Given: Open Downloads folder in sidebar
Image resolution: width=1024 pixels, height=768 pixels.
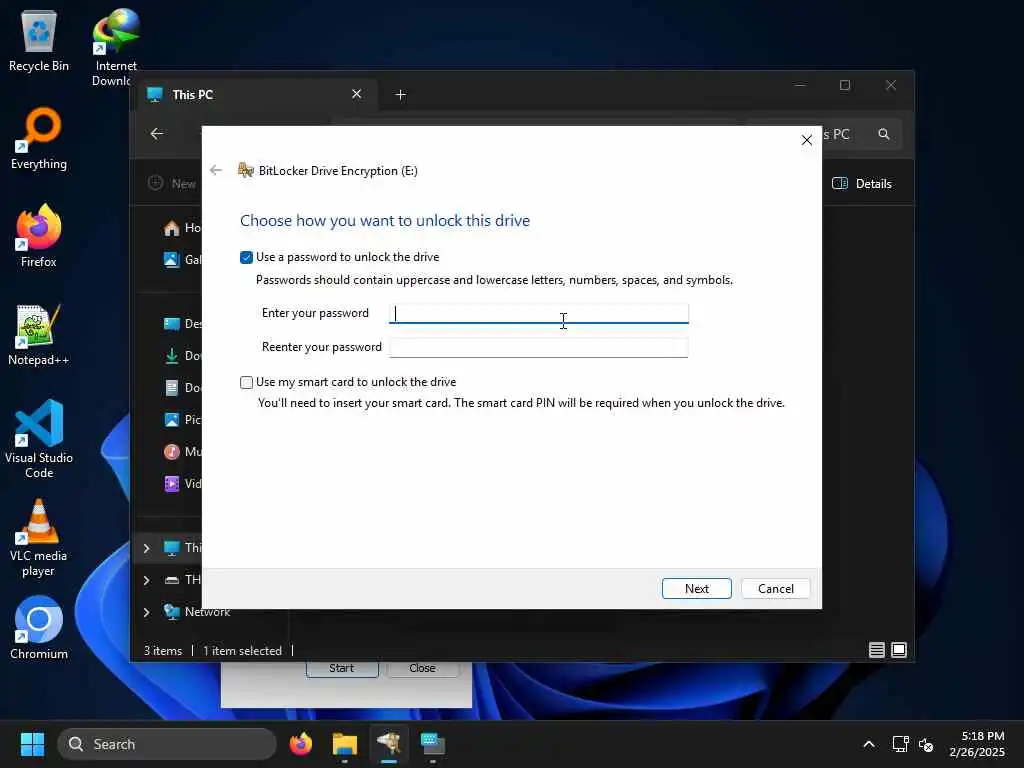Looking at the screenshot, I should click(182, 356).
